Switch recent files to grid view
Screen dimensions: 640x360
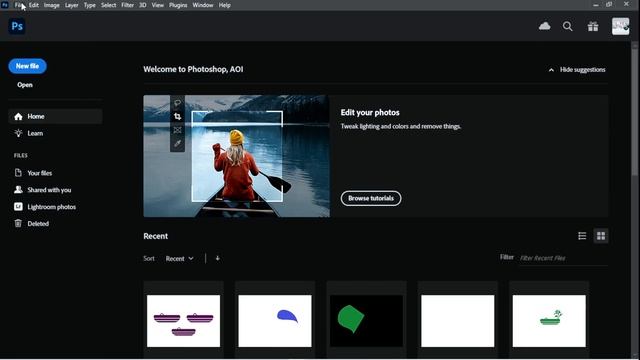(601, 236)
